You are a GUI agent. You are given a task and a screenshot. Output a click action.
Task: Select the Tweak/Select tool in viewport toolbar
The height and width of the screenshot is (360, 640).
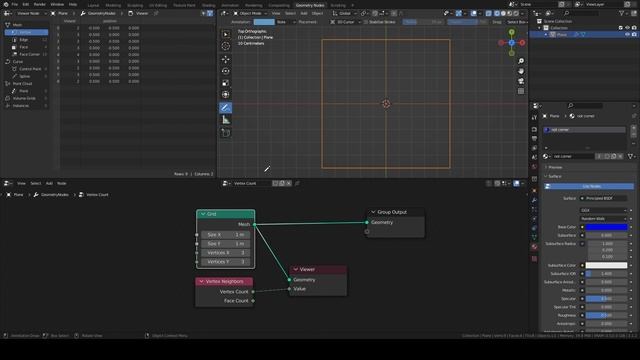click(x=226, y=34)
